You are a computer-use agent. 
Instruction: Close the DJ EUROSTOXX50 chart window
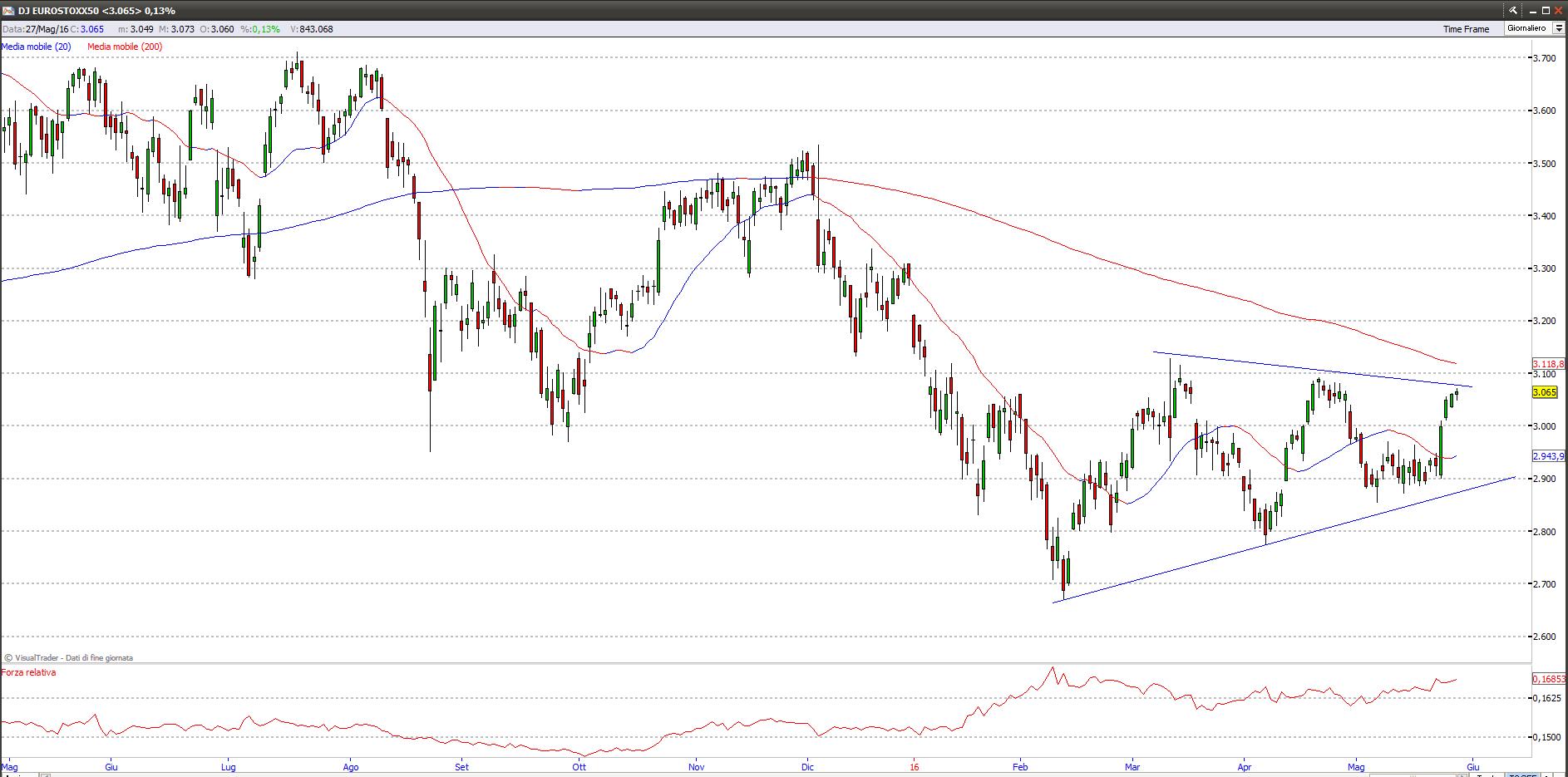(1558, 11)
